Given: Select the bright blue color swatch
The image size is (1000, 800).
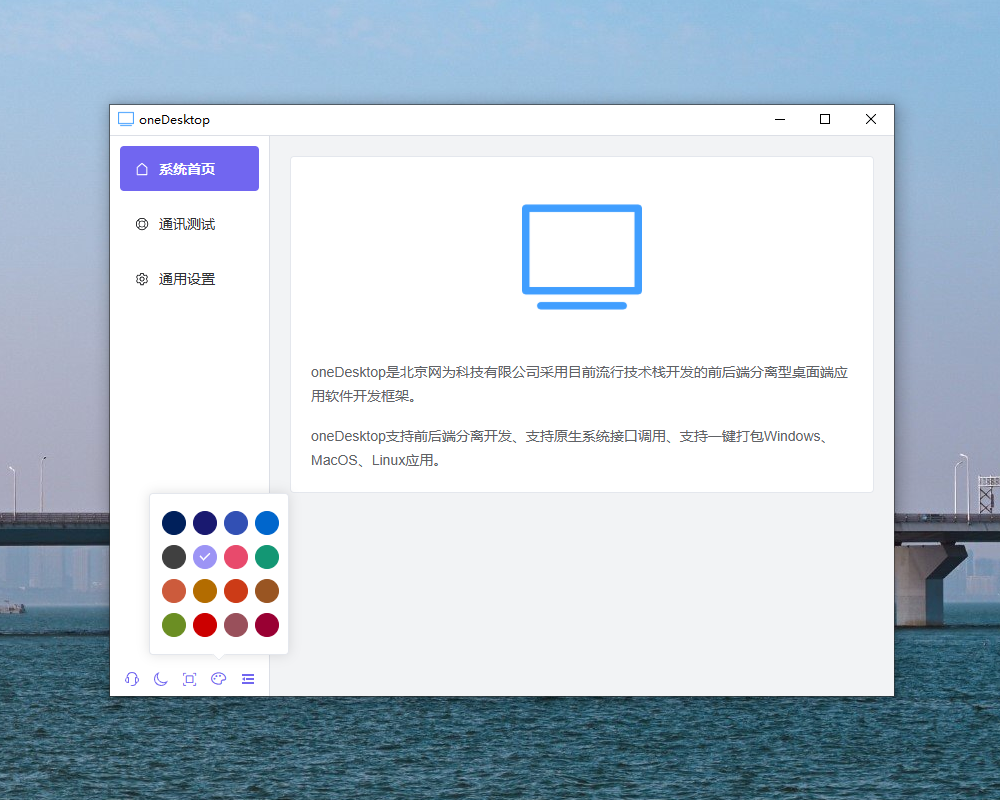Looking at the screenshot, I should click(267, 522).
